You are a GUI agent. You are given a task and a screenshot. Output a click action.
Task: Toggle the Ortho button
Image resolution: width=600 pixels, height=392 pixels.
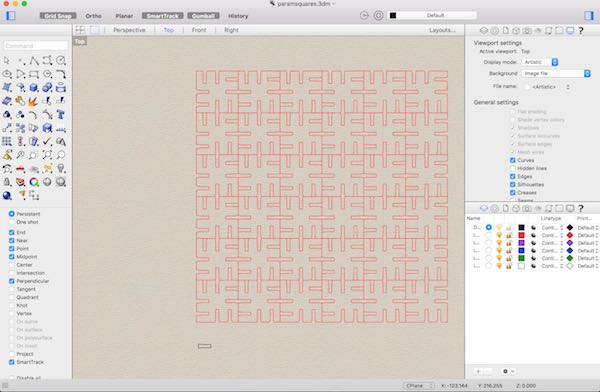(93, 16)
